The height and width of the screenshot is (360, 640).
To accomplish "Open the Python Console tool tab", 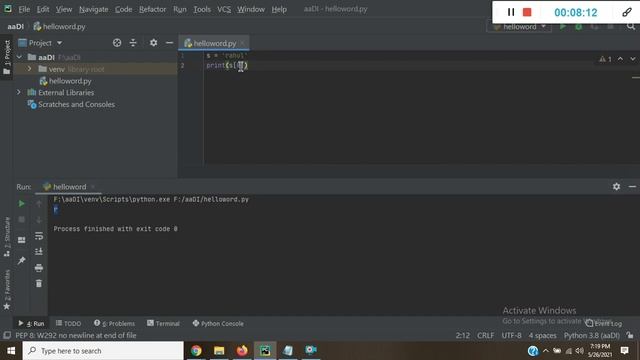I will point(218,324).
